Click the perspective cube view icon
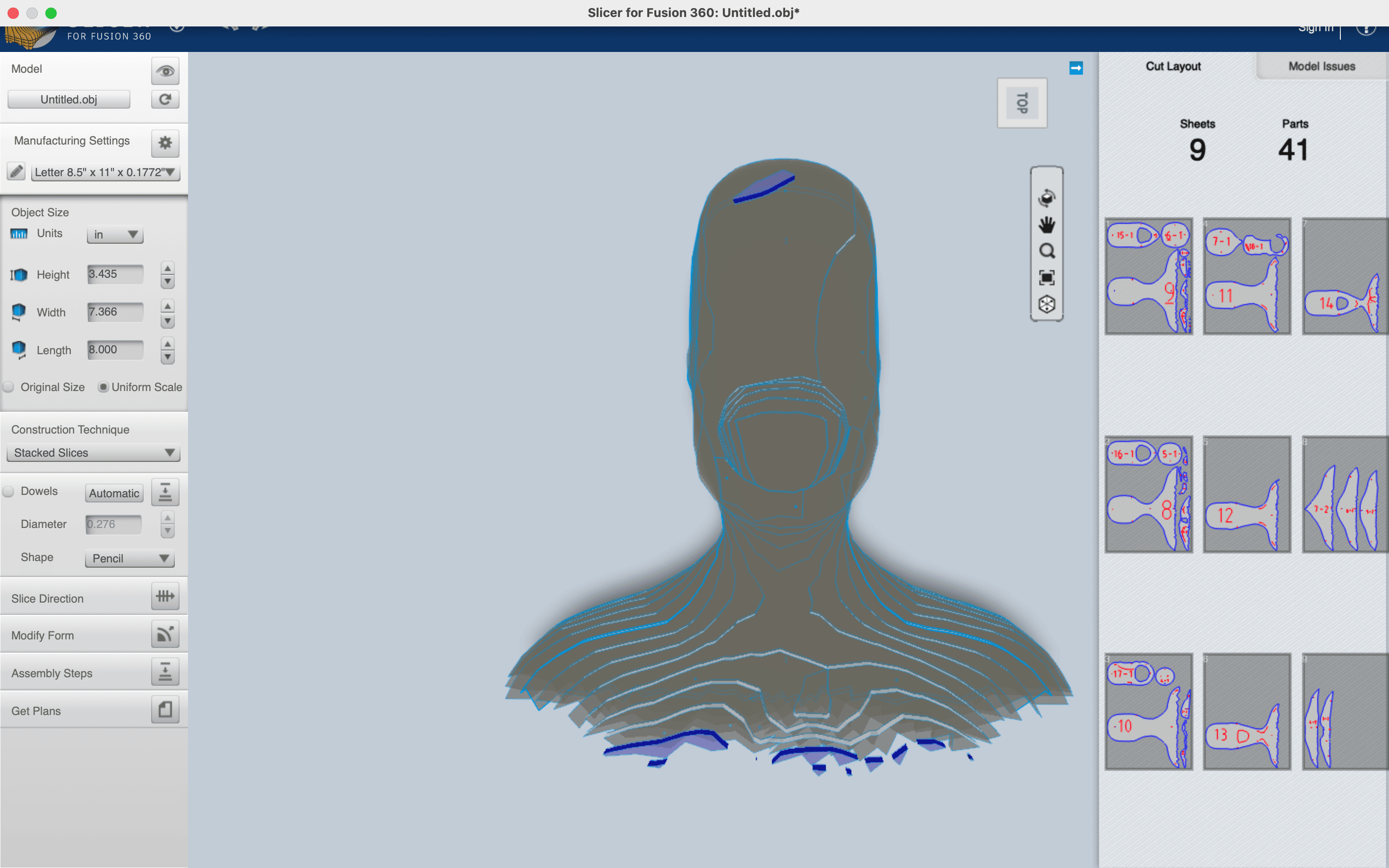 [x=1046, y=304]
